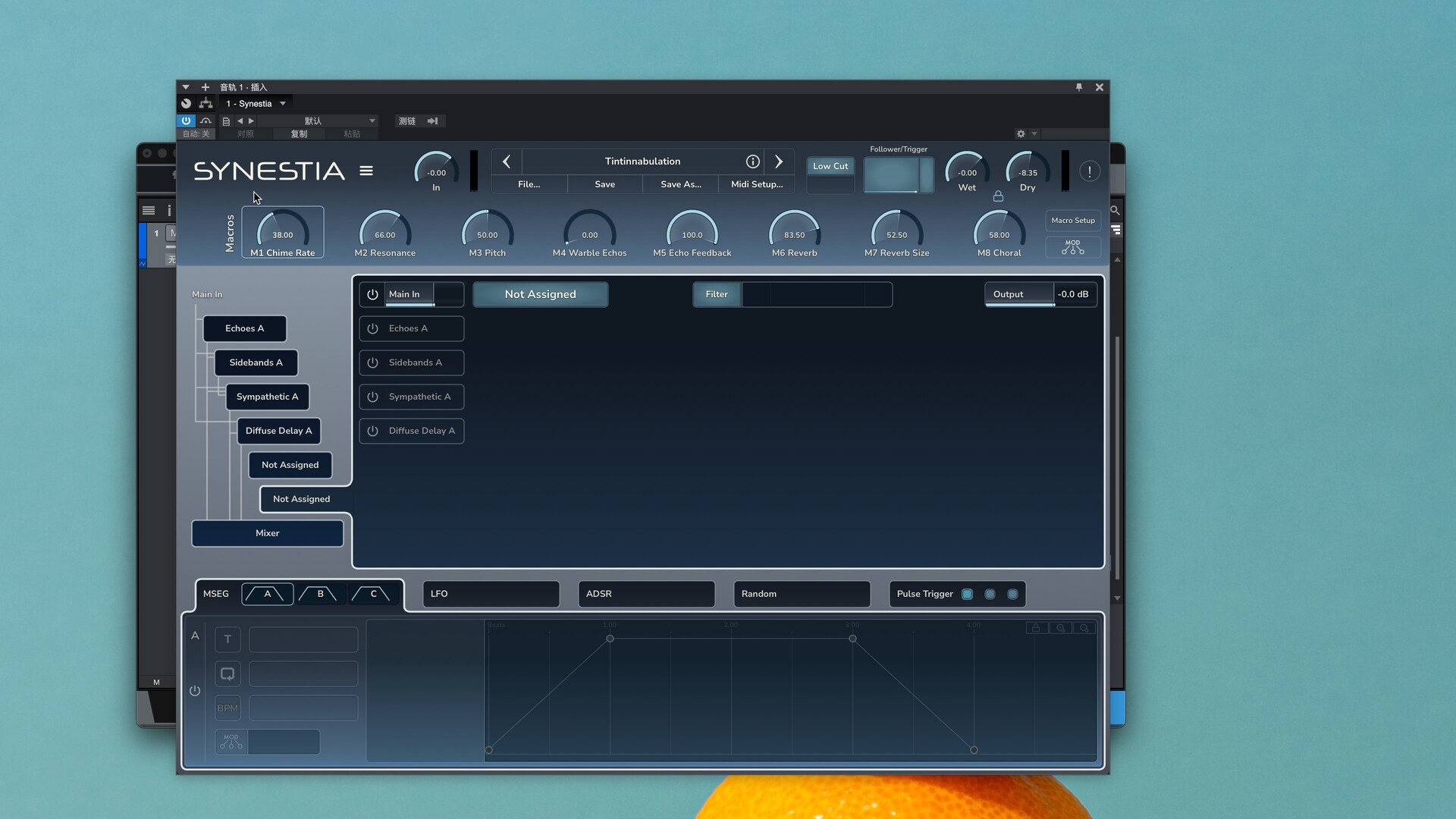Click the first MSEG magnifier zoom icon
Image resolution: width=1456 pixels, height=819 pixels.
pyautogui.click(x=1061, y=628)
